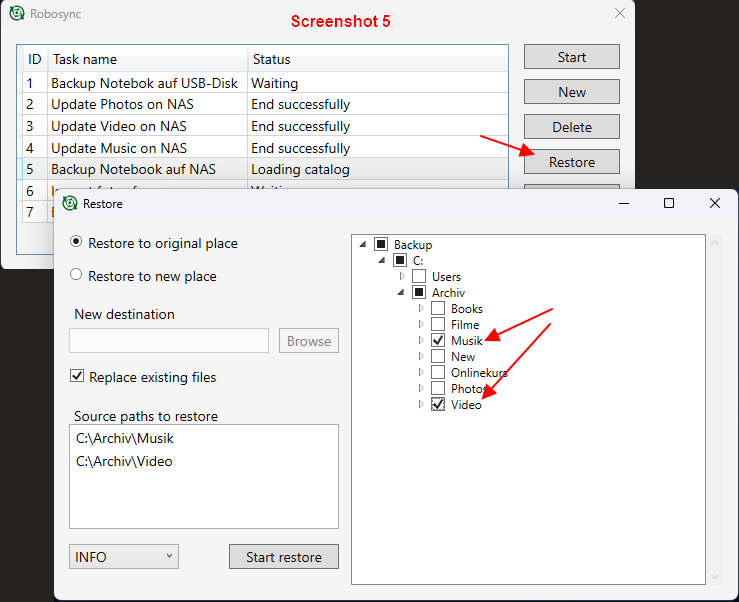Expand the Filme folder node

tap(421, 325)
